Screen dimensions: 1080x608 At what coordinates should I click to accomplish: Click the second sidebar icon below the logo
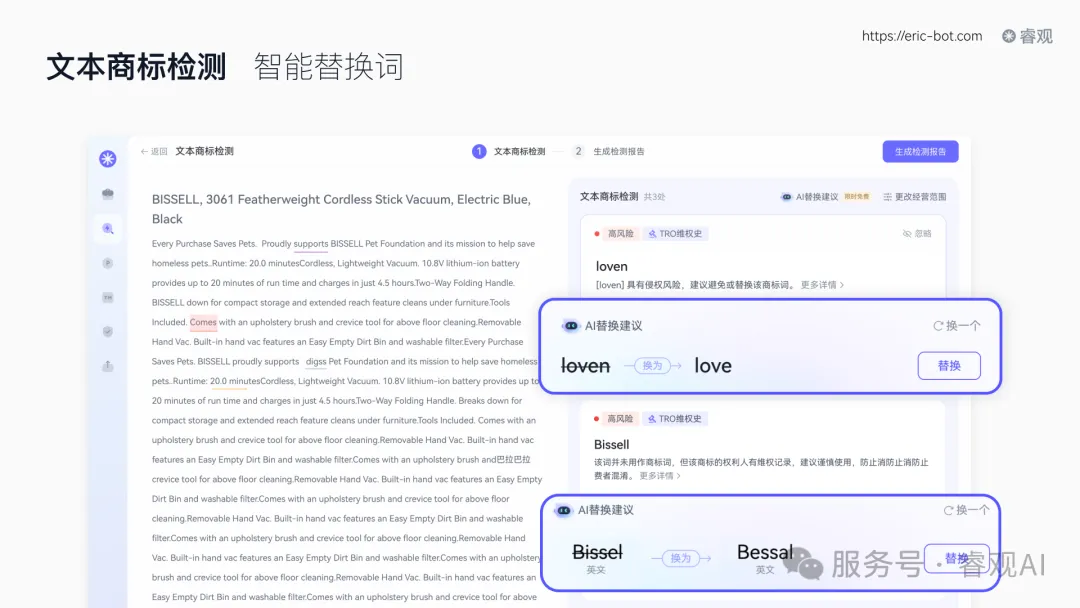pyautogui.click(x=108, y=193)
